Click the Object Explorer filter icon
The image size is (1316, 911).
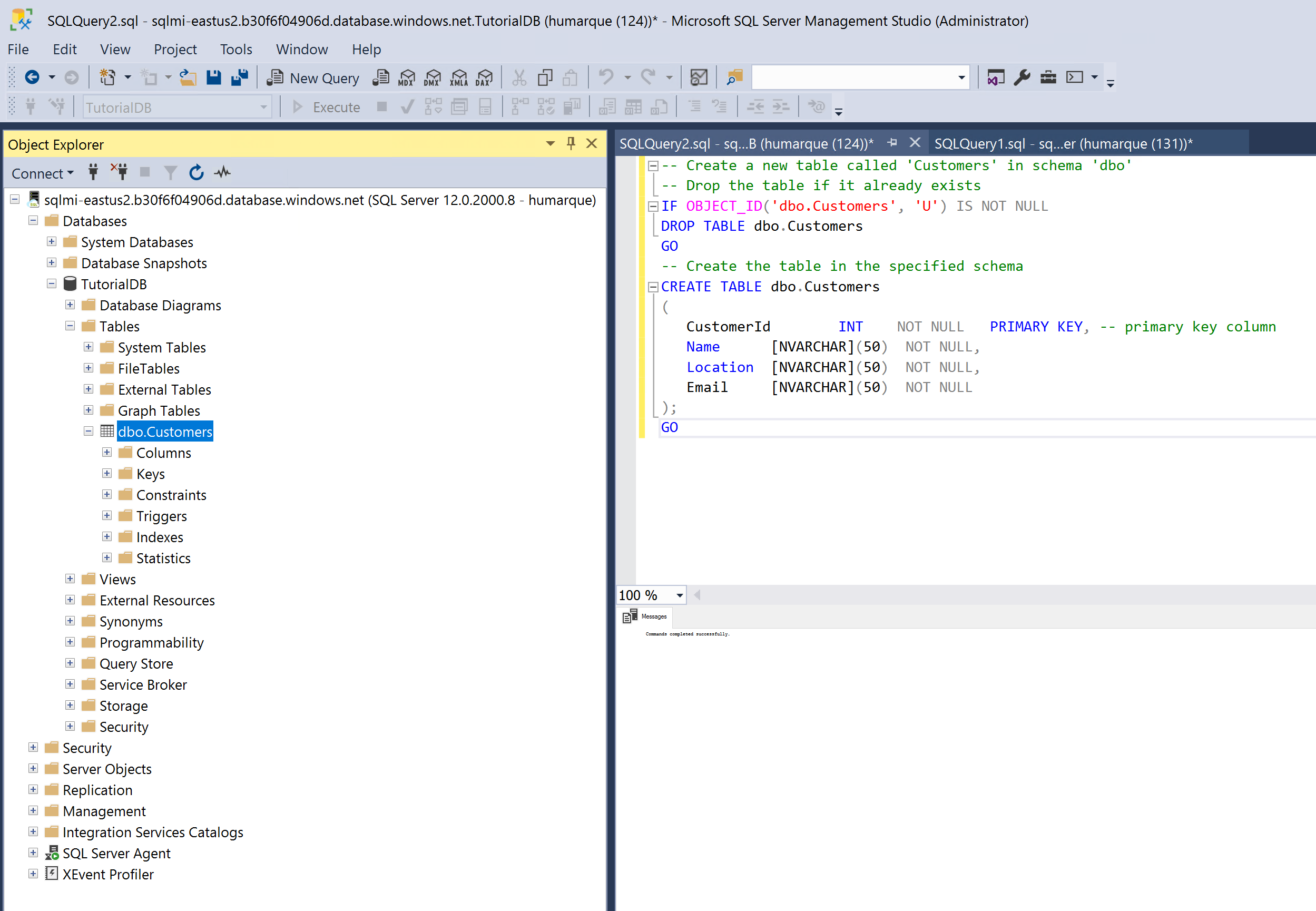coord(170,172)
